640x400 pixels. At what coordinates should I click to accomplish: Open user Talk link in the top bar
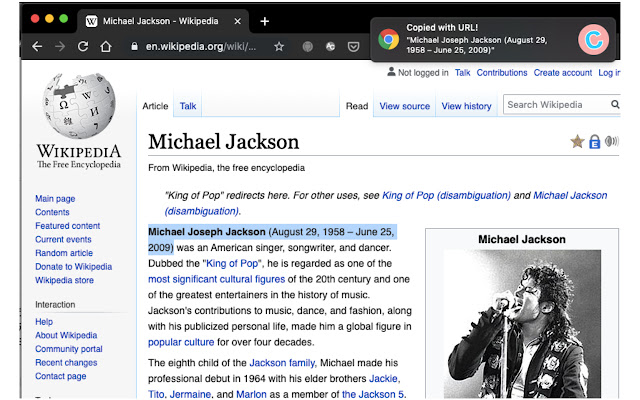tap(462, 73)
